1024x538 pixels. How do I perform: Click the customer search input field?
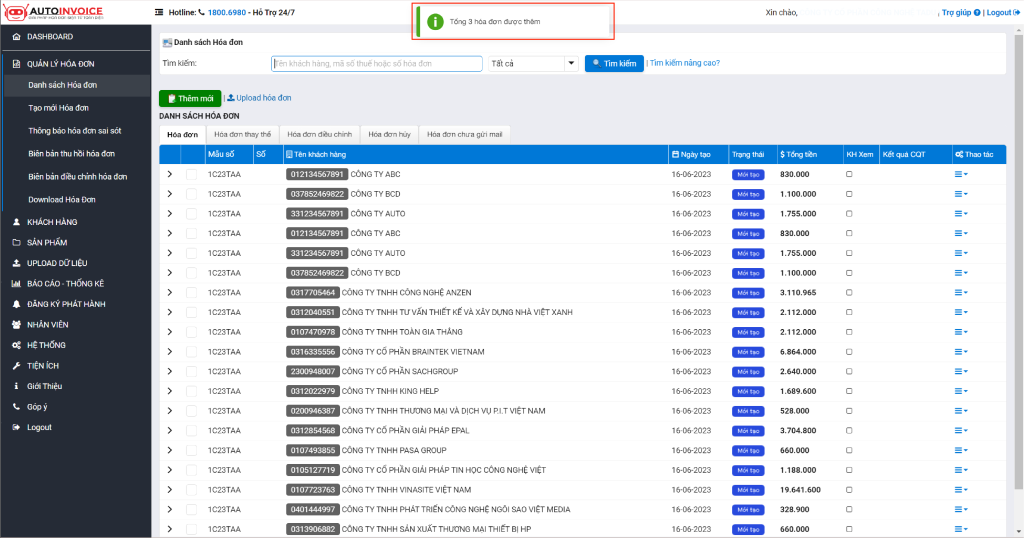coord(377,63)
